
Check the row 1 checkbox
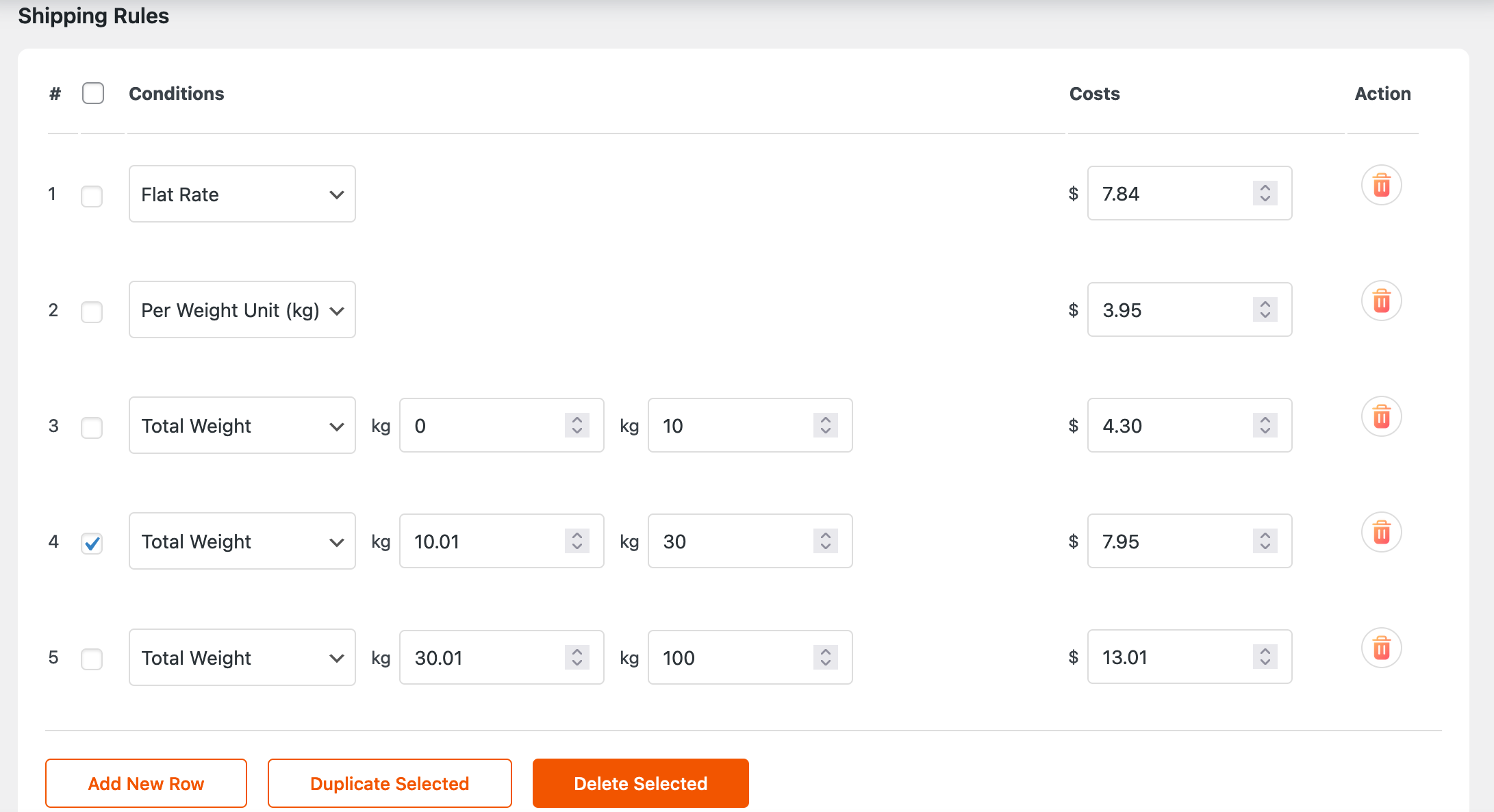pos(92,196)
